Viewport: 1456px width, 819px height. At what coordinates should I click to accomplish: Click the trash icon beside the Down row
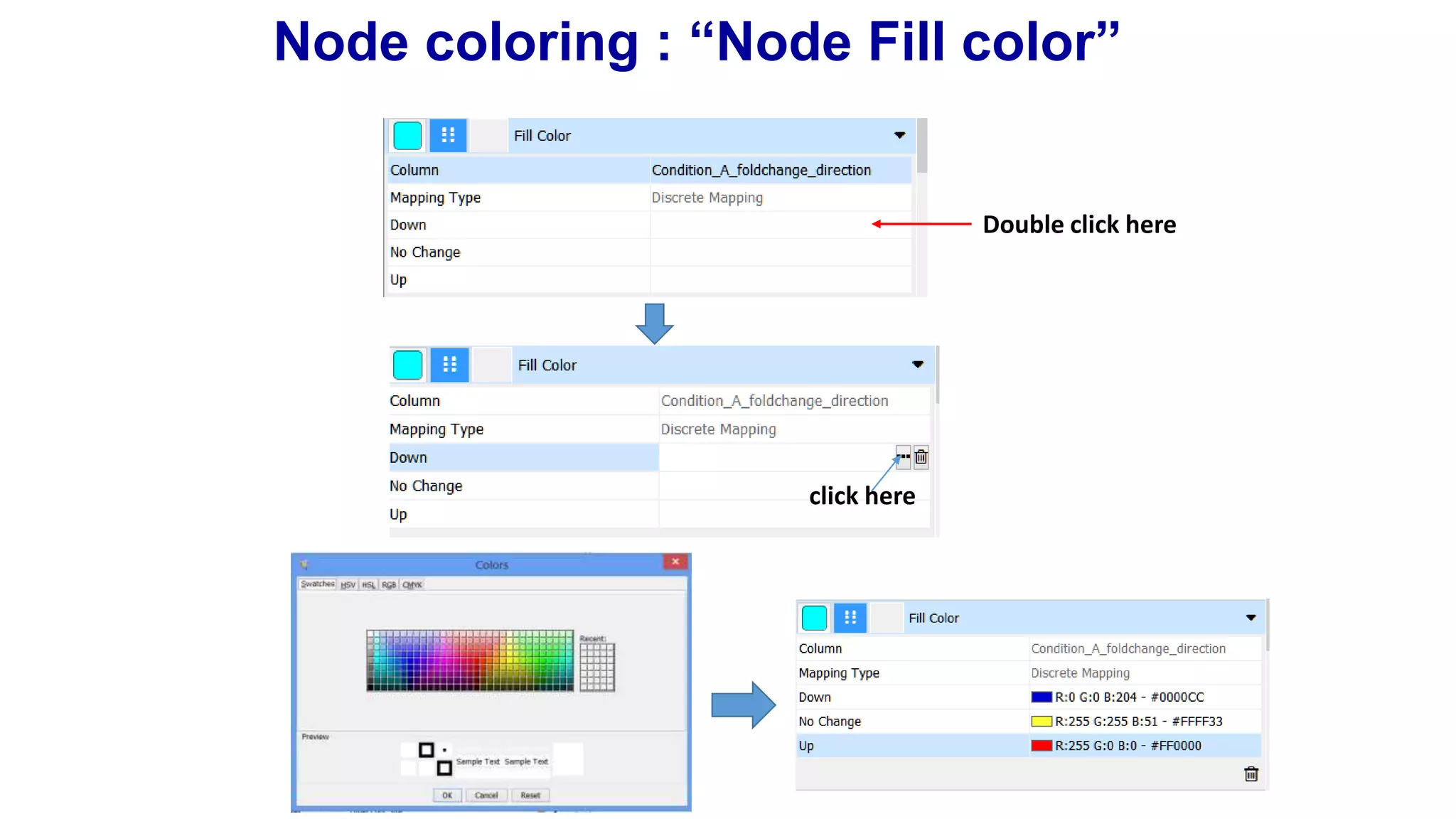[921, 457]
